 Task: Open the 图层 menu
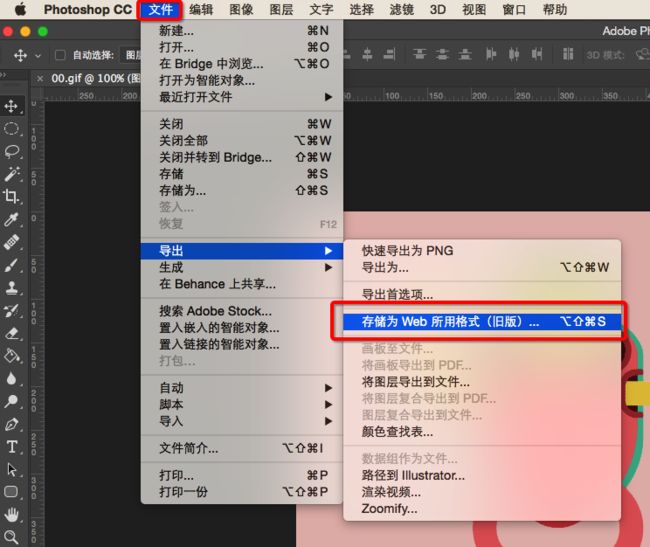(x=281, y=10)
